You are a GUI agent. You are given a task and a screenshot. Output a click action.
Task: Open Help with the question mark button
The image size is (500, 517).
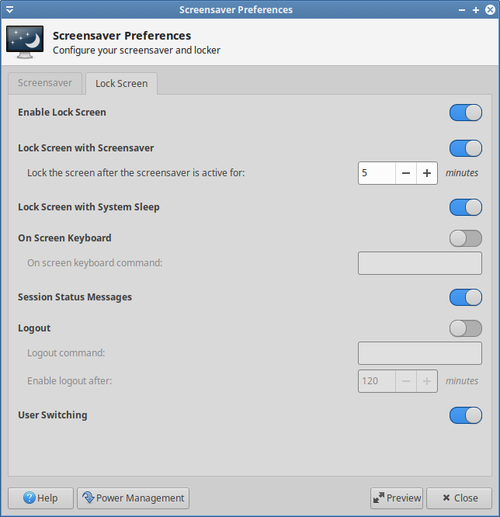tap(41, 498)
